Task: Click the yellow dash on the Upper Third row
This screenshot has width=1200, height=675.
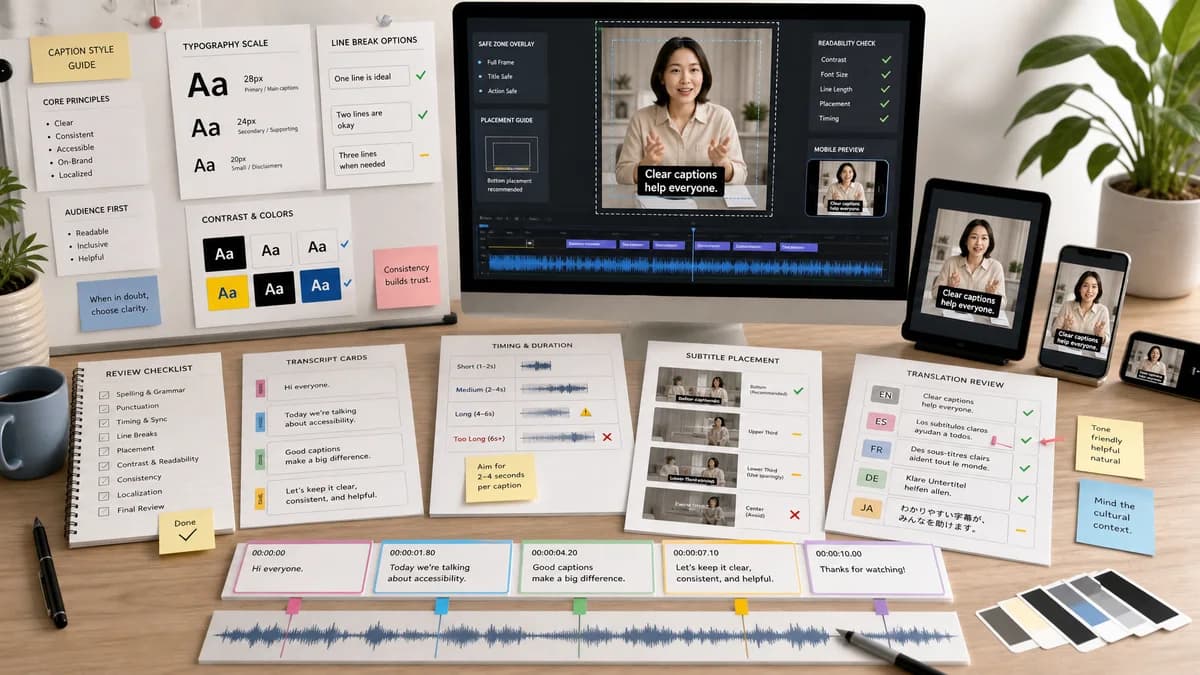Action: pyautogui.click(x=797, y=434)
